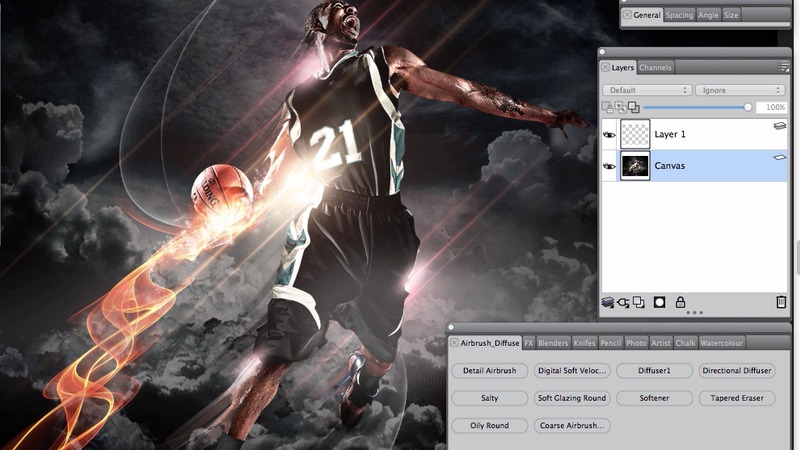
Task: Click the canvas type icon on Canvas row
Action: 780,158
